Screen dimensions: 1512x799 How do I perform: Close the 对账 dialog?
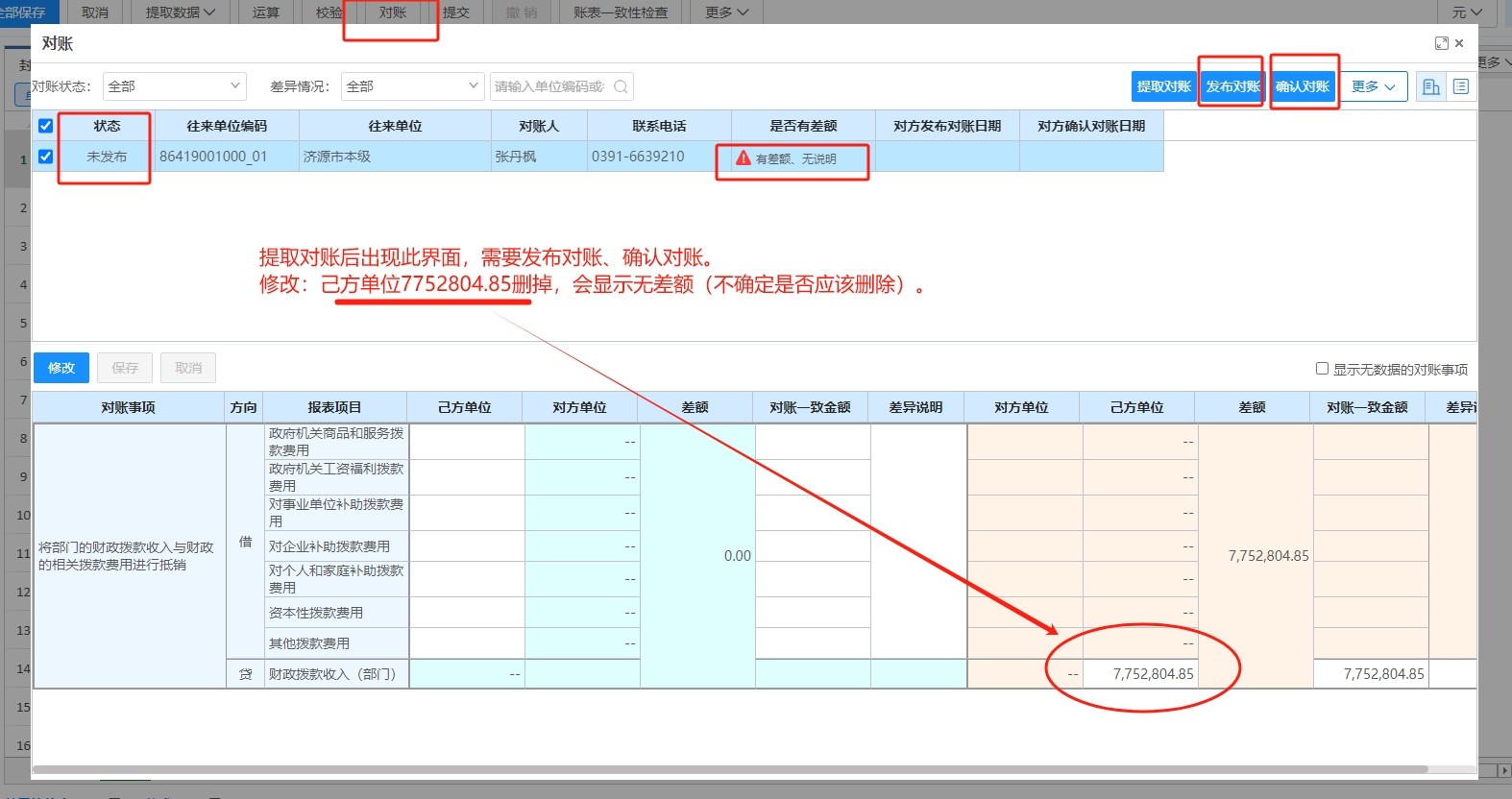tap(1459, 43)
